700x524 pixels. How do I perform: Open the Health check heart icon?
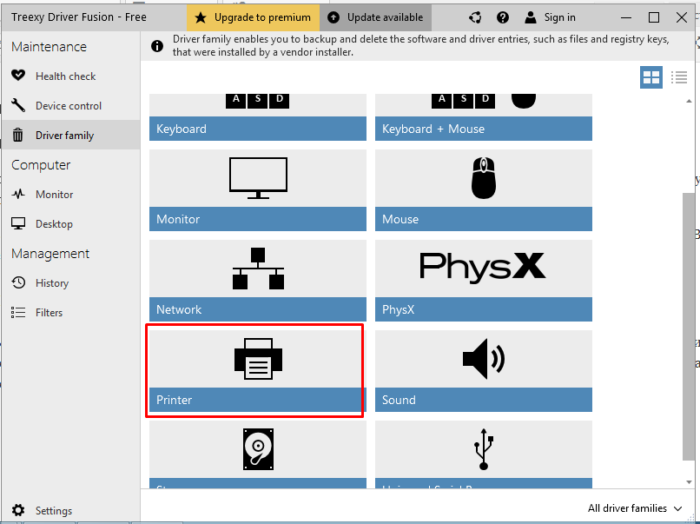(x=18, y=75)
